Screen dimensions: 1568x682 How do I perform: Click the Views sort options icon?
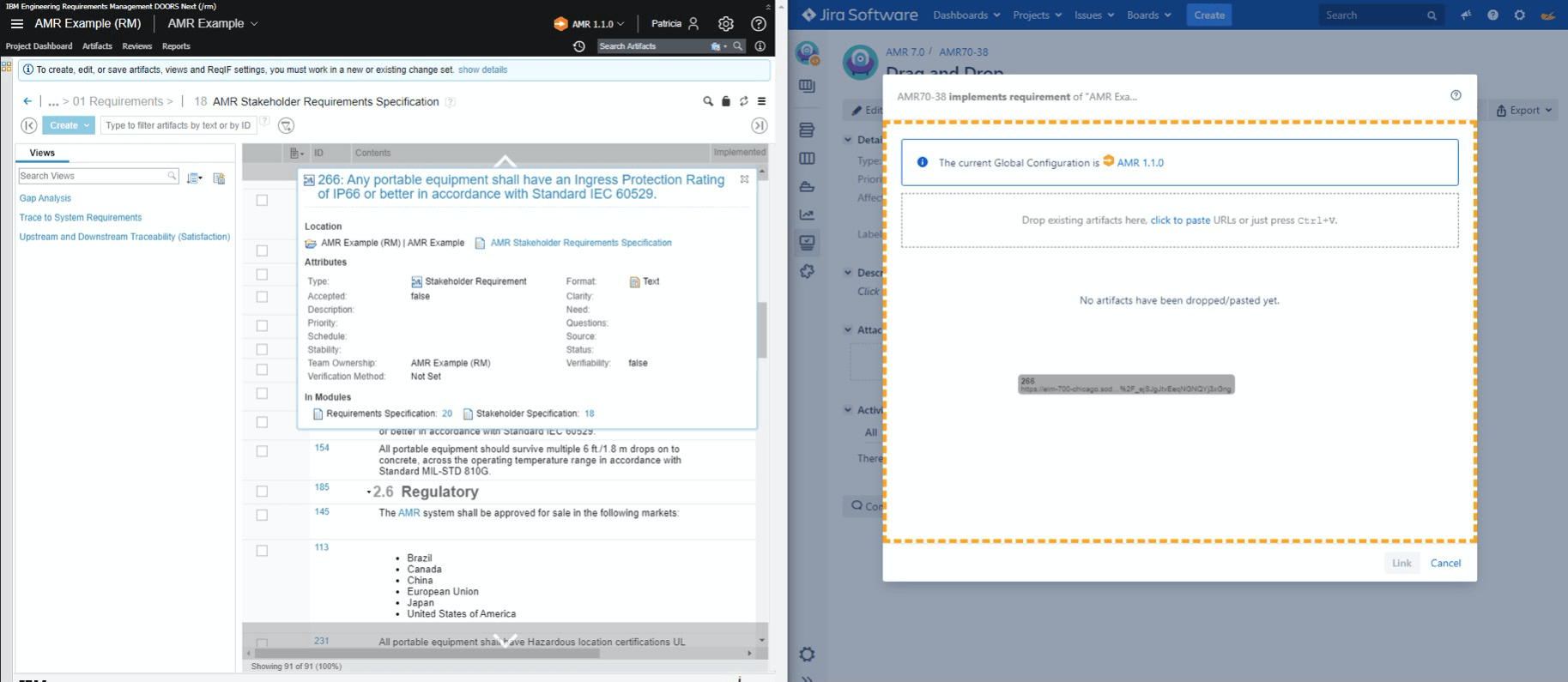[x=195, y=178]
